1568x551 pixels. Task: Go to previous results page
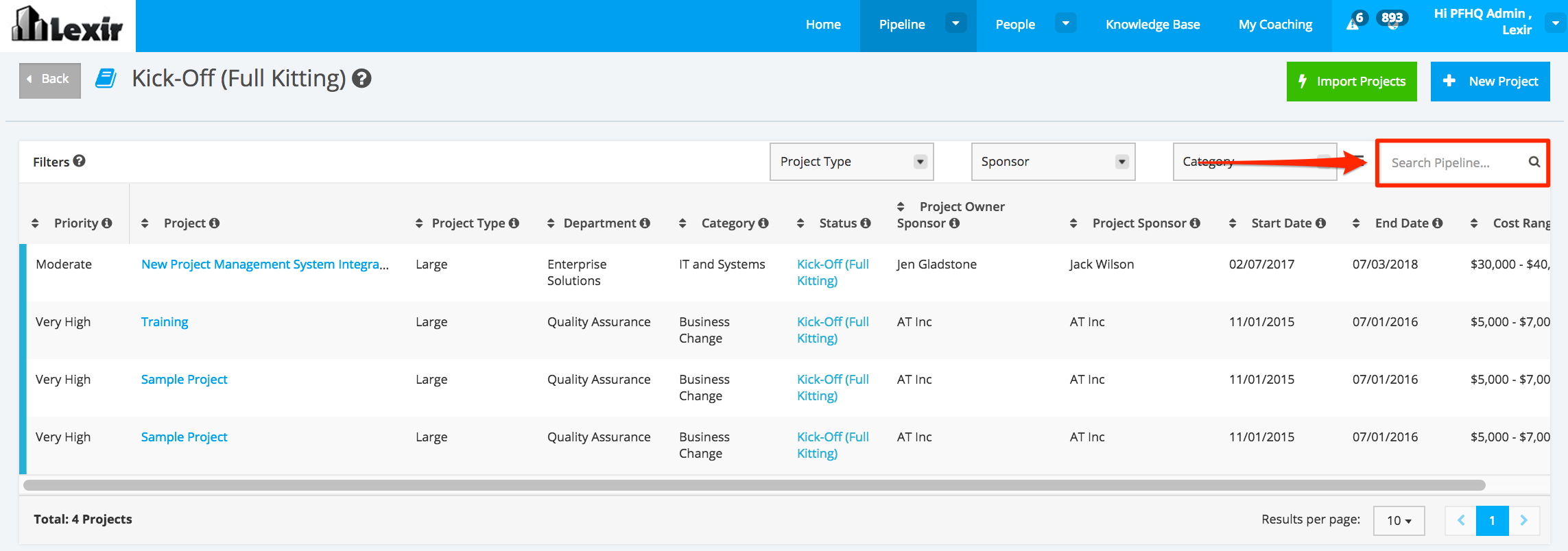(x=1461, y=521)
